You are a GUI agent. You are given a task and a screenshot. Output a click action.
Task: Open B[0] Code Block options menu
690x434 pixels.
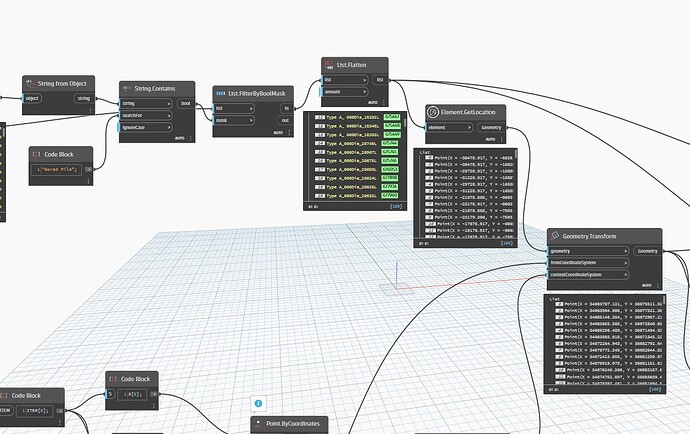click(x=154, y=405)
